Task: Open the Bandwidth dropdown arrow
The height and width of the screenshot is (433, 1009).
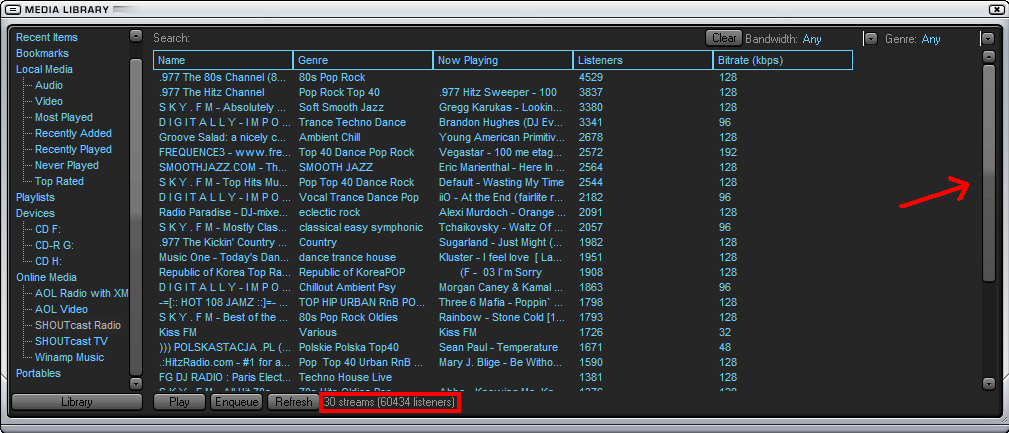Action: pyautogui.click(x=871, y=39)
